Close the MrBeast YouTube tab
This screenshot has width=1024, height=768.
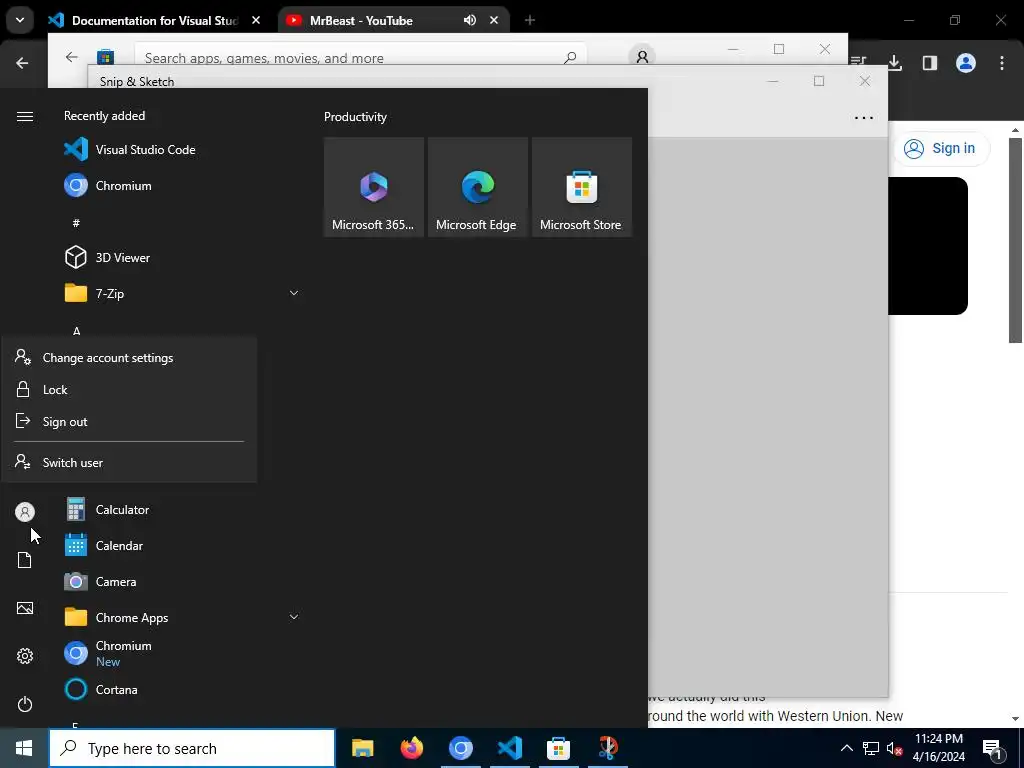(x=494, y=20)
